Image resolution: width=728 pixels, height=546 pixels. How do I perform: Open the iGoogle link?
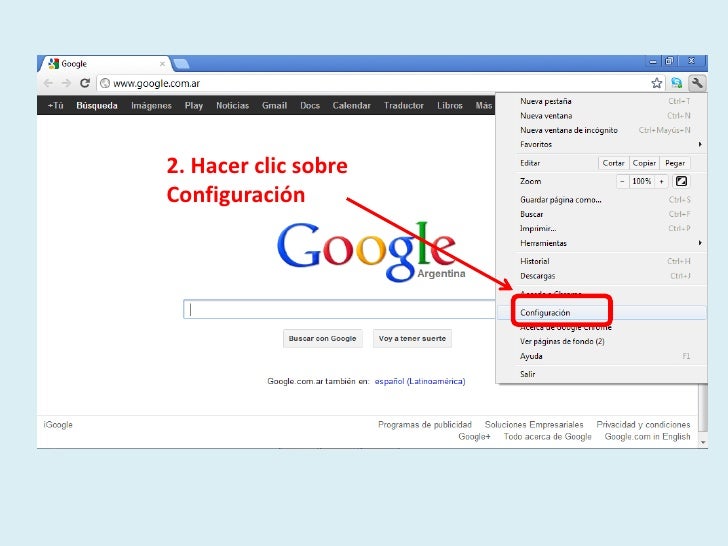pos(58,425)
